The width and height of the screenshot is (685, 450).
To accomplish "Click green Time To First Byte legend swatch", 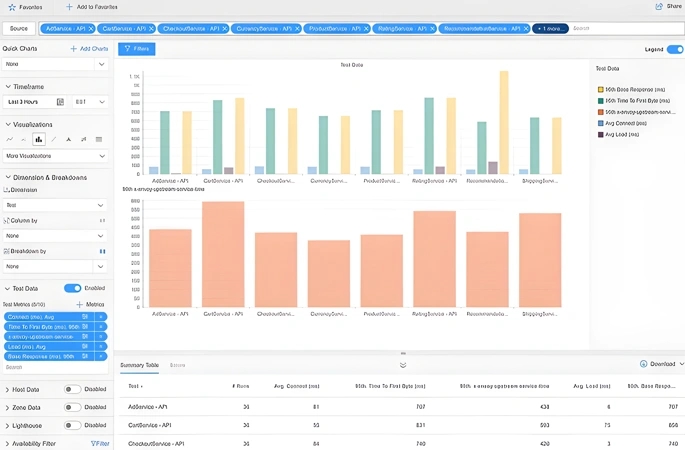I will click(x=601, y=101).
